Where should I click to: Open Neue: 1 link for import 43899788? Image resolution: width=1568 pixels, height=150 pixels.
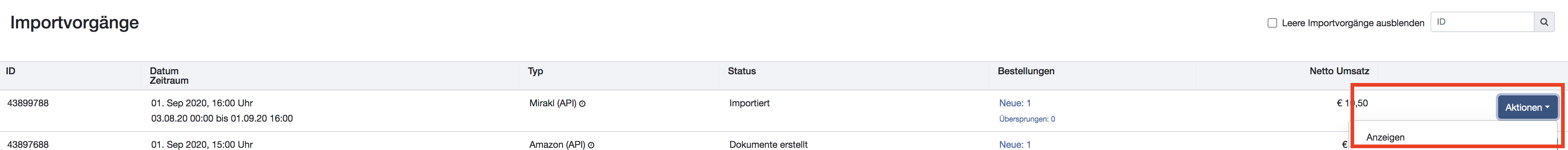coord(1015,103)
